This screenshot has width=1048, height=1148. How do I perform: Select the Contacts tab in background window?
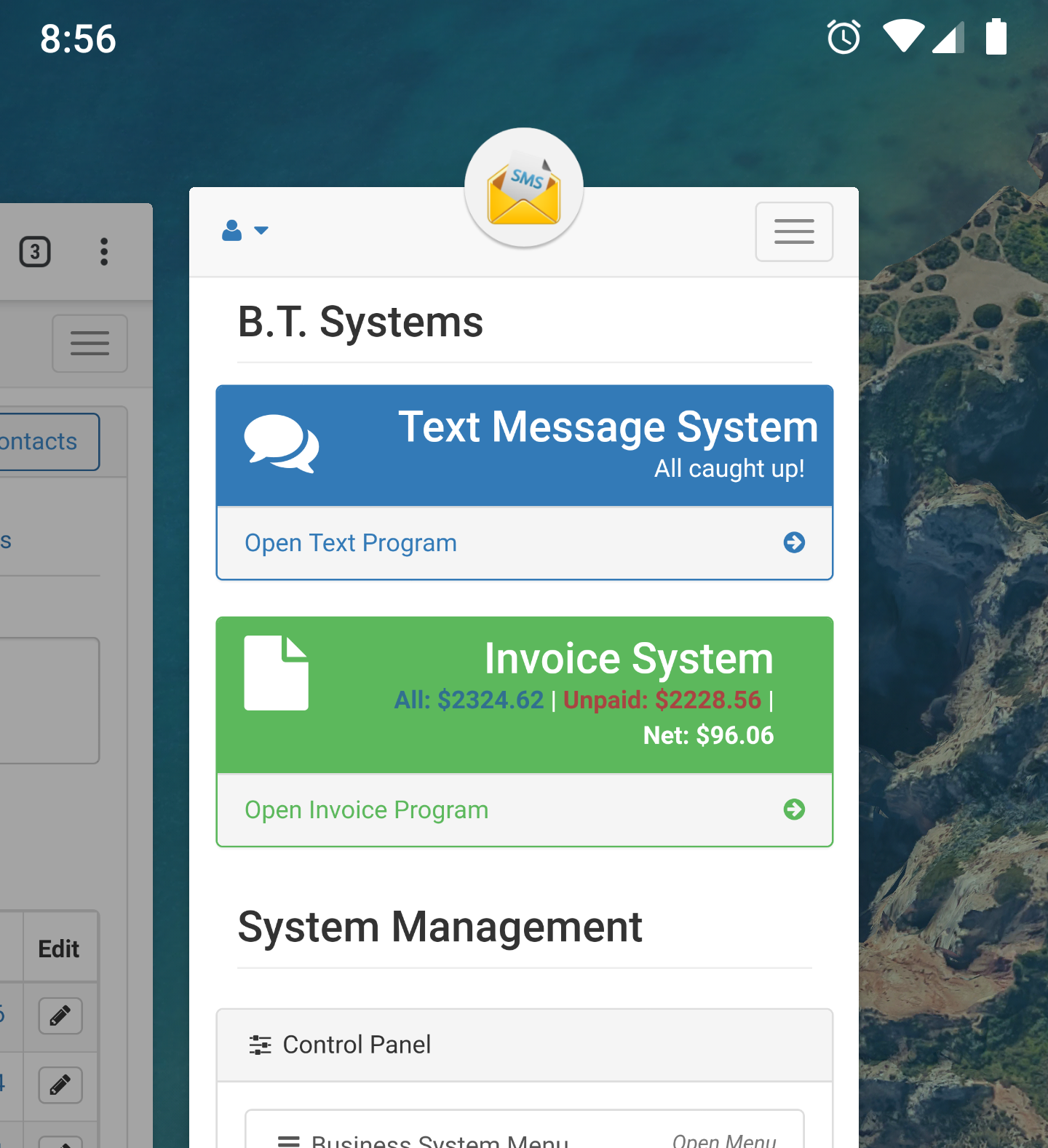click(44, 442)
